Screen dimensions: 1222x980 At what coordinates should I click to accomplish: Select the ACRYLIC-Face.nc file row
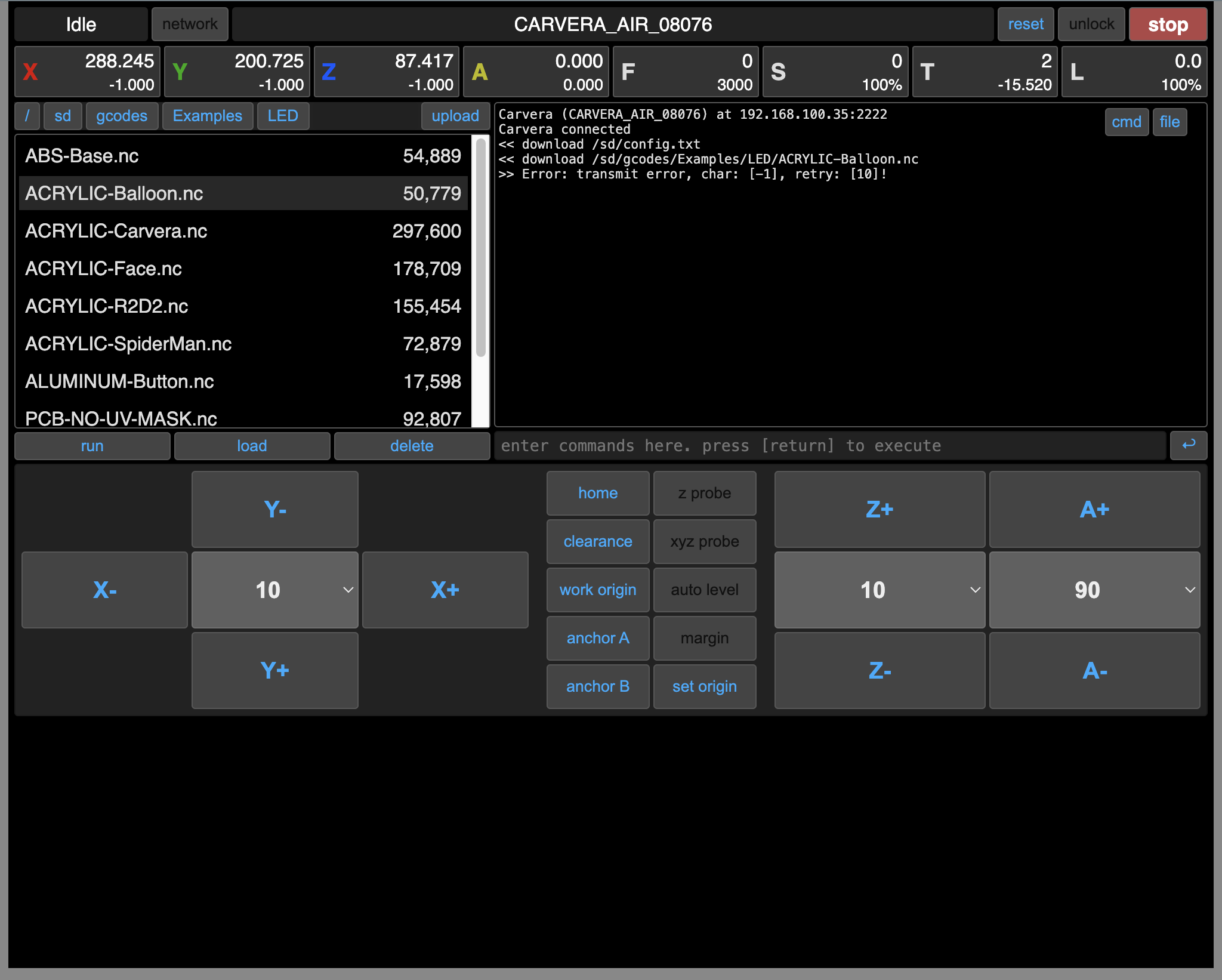pos(243,269)
